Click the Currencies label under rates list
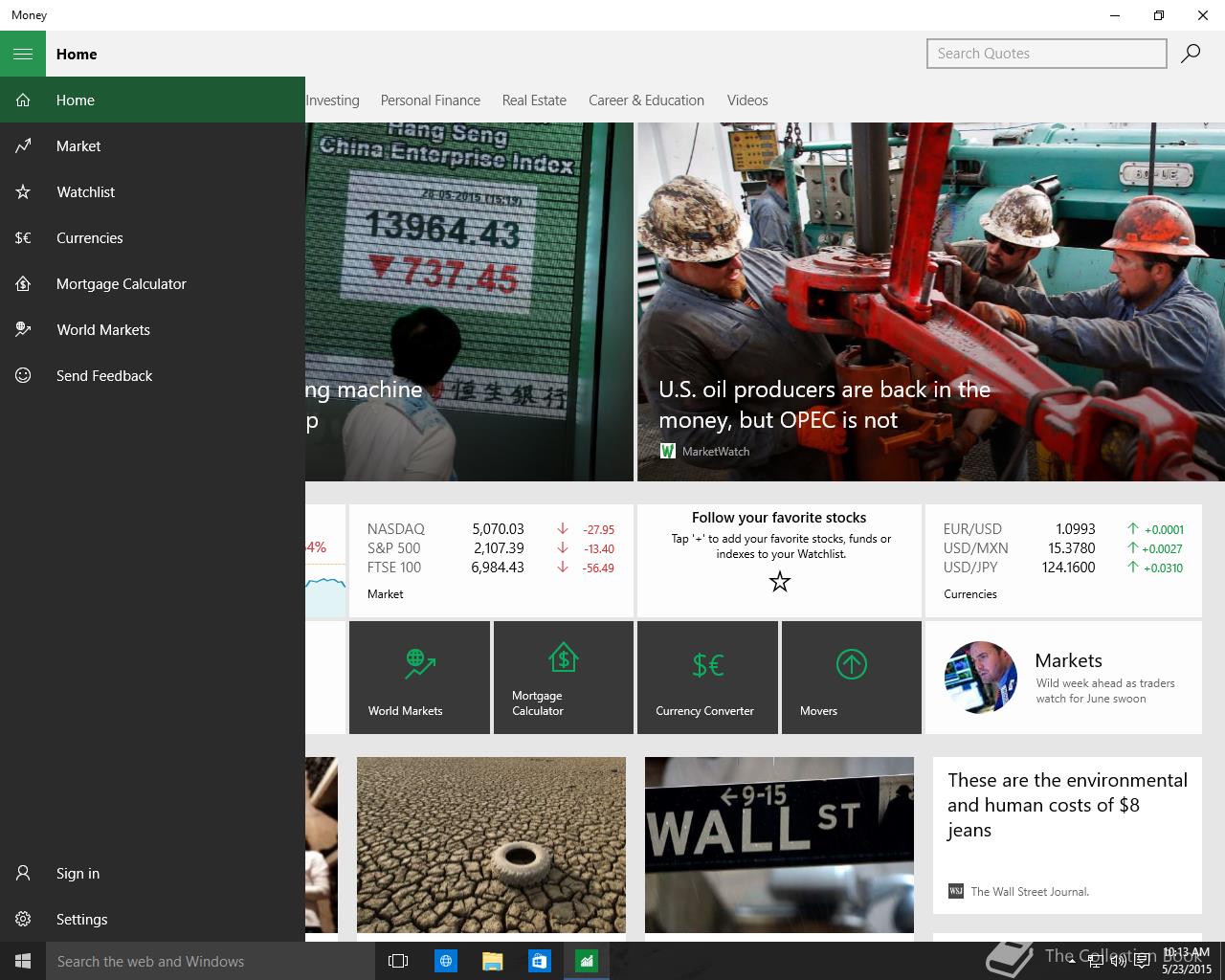This screenshot has width=1225, height=980. [x=970, y=594]
